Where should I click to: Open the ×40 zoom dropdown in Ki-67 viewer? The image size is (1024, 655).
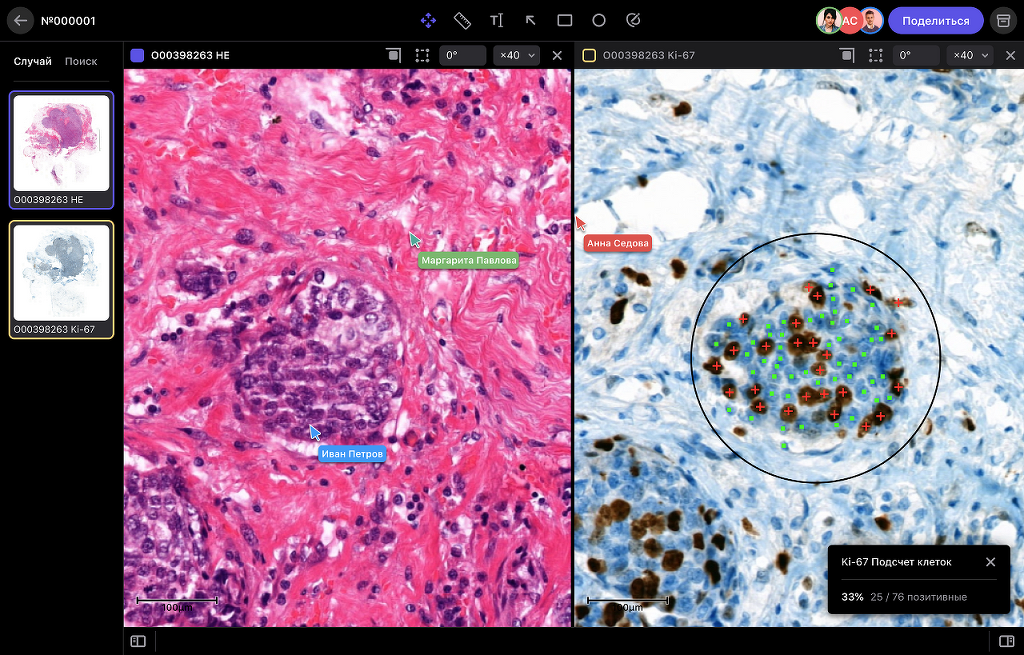tap(970, 56)
